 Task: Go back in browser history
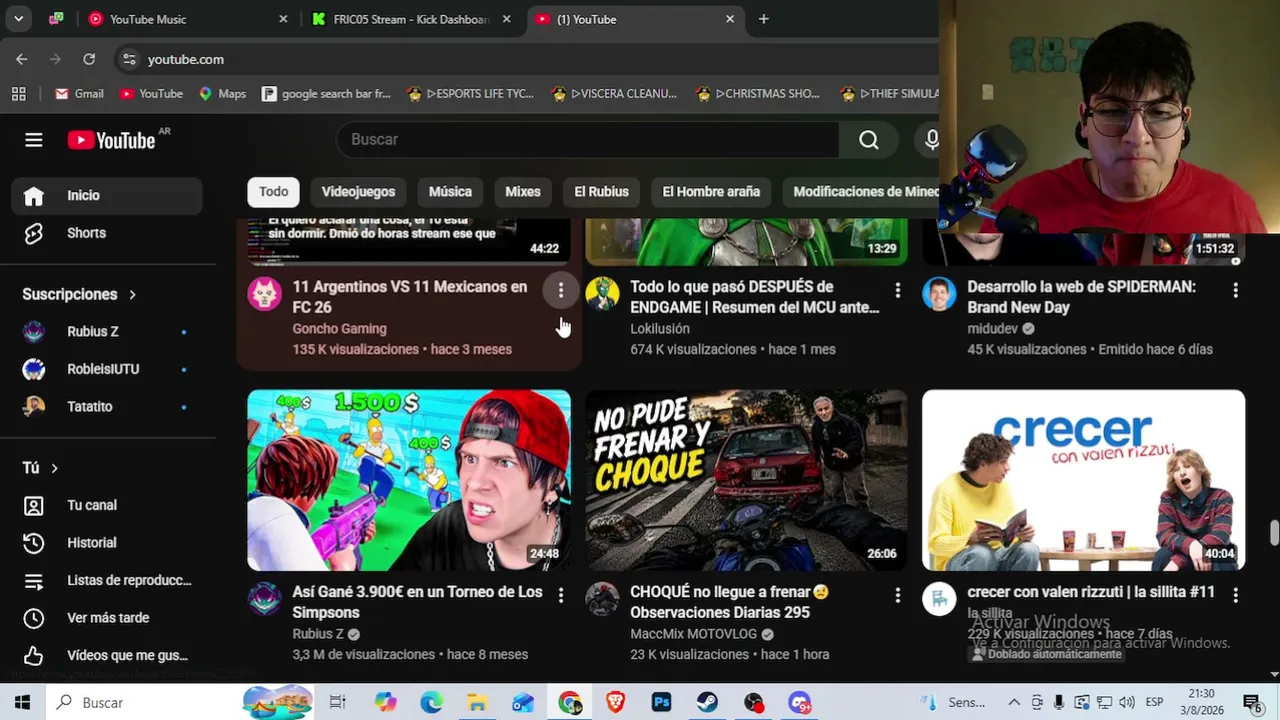22,59
